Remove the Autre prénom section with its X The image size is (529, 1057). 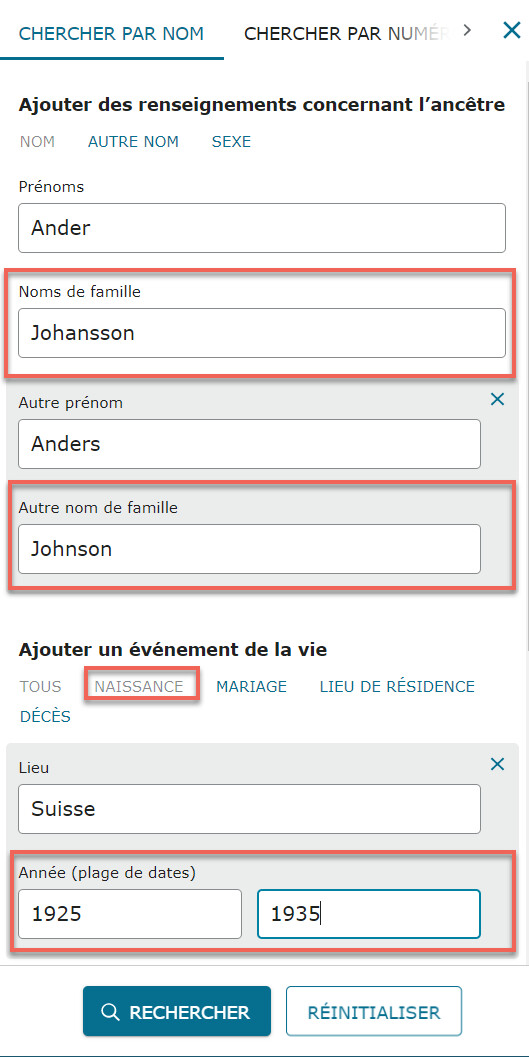pyautogui.click(x=497, y=399)
